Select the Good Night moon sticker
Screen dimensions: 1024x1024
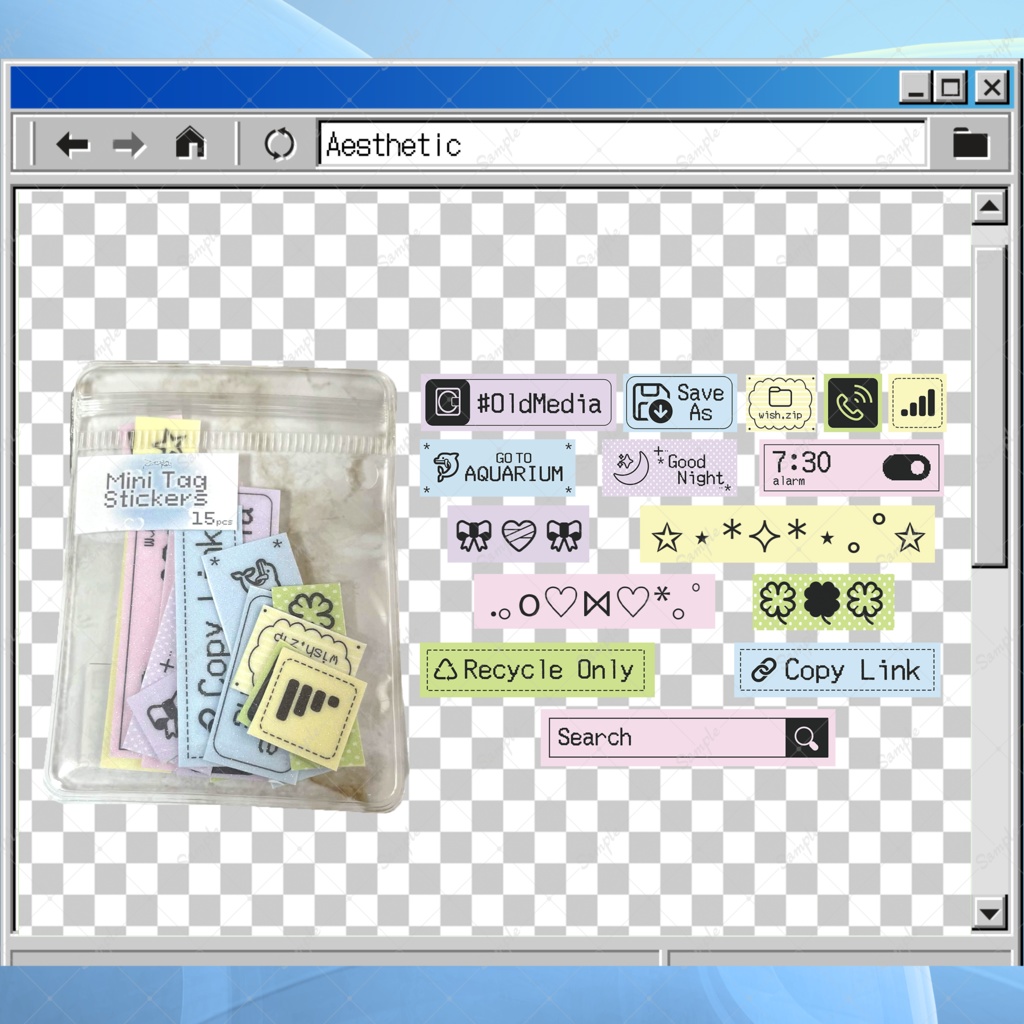(x=669, y=468)
